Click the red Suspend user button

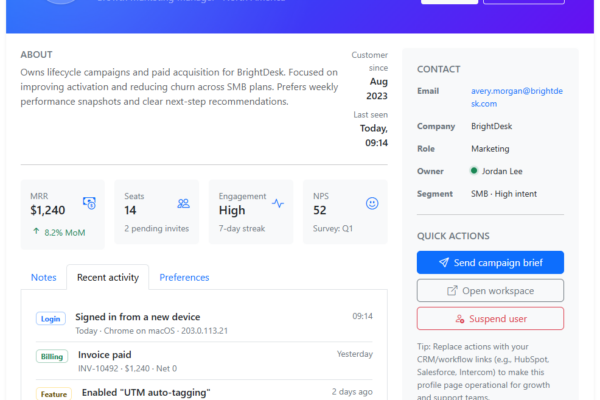click(x=490, y=319)
